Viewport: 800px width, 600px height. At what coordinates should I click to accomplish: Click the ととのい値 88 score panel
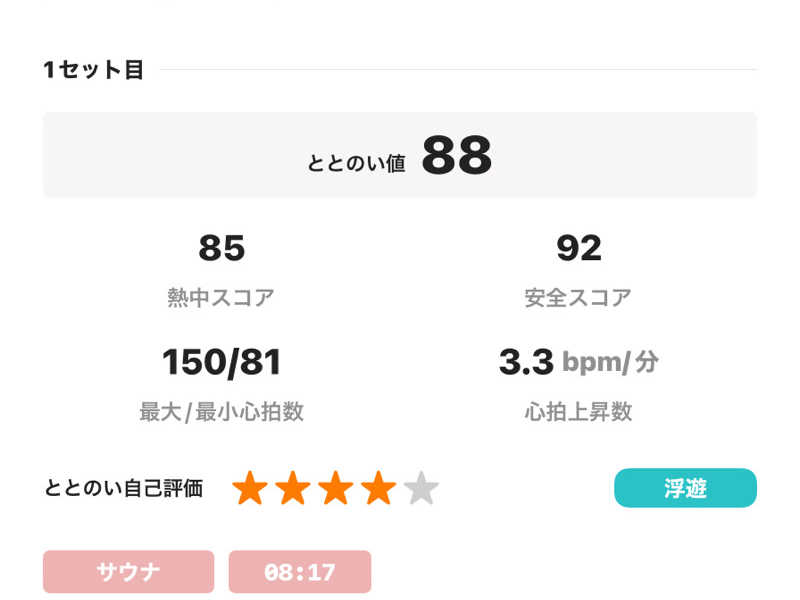400,155
